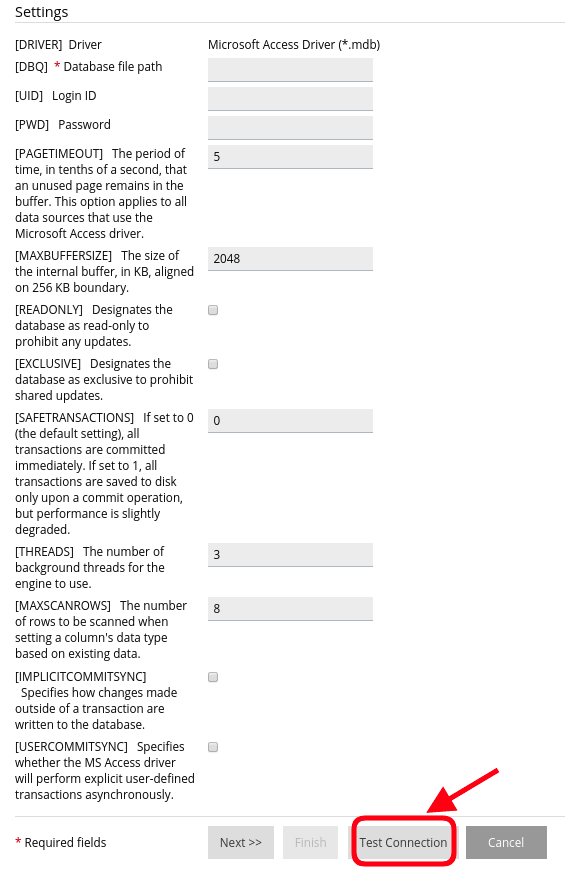Click the Microsoft Access Driver (*.mdb) text
Viewport: 565px width, 871px height.
click(x=294, y=44)
